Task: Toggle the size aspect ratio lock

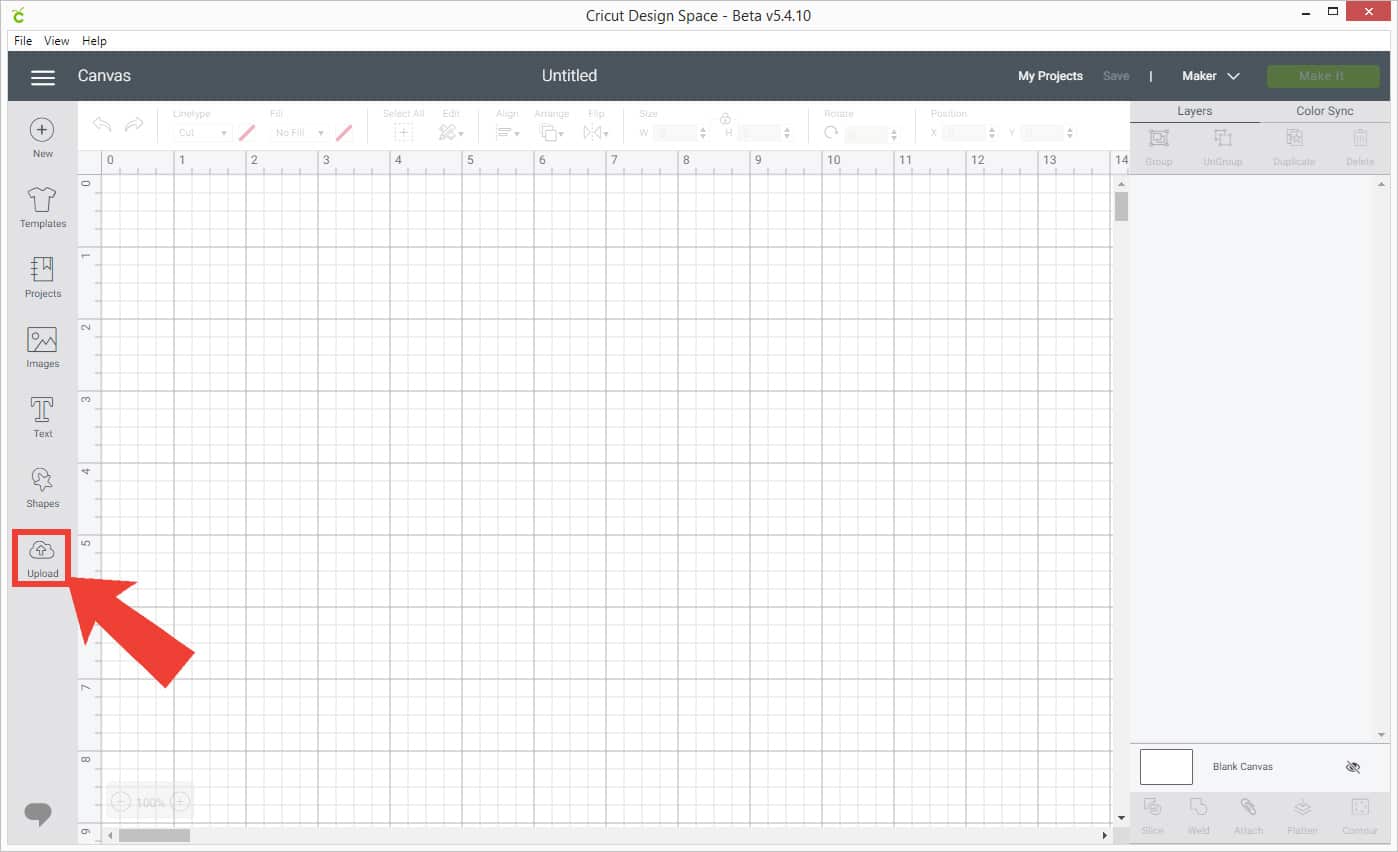Action: tap(725, 118)
